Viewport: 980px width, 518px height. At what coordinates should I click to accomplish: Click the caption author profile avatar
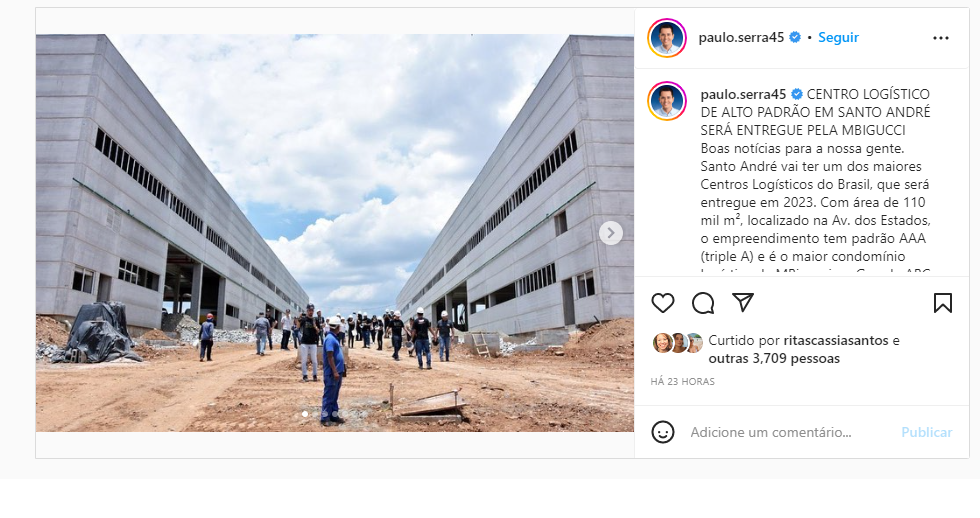coord(667,101)
